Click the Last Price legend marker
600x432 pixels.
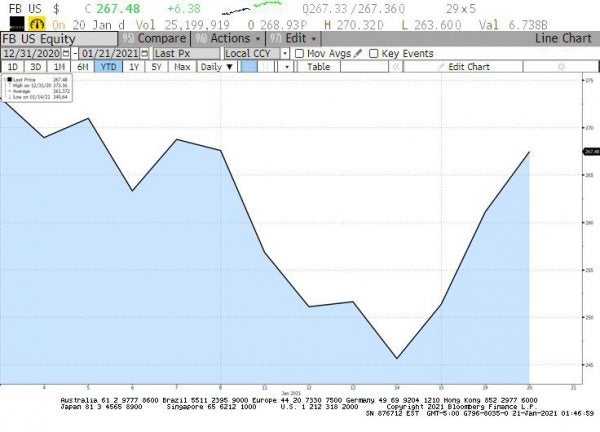click(x=8, y=78)
